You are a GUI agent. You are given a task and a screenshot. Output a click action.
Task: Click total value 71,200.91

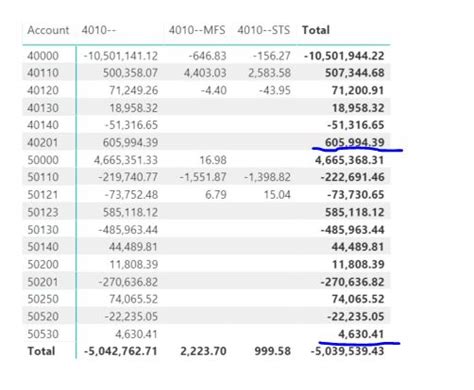click(358, 90)
